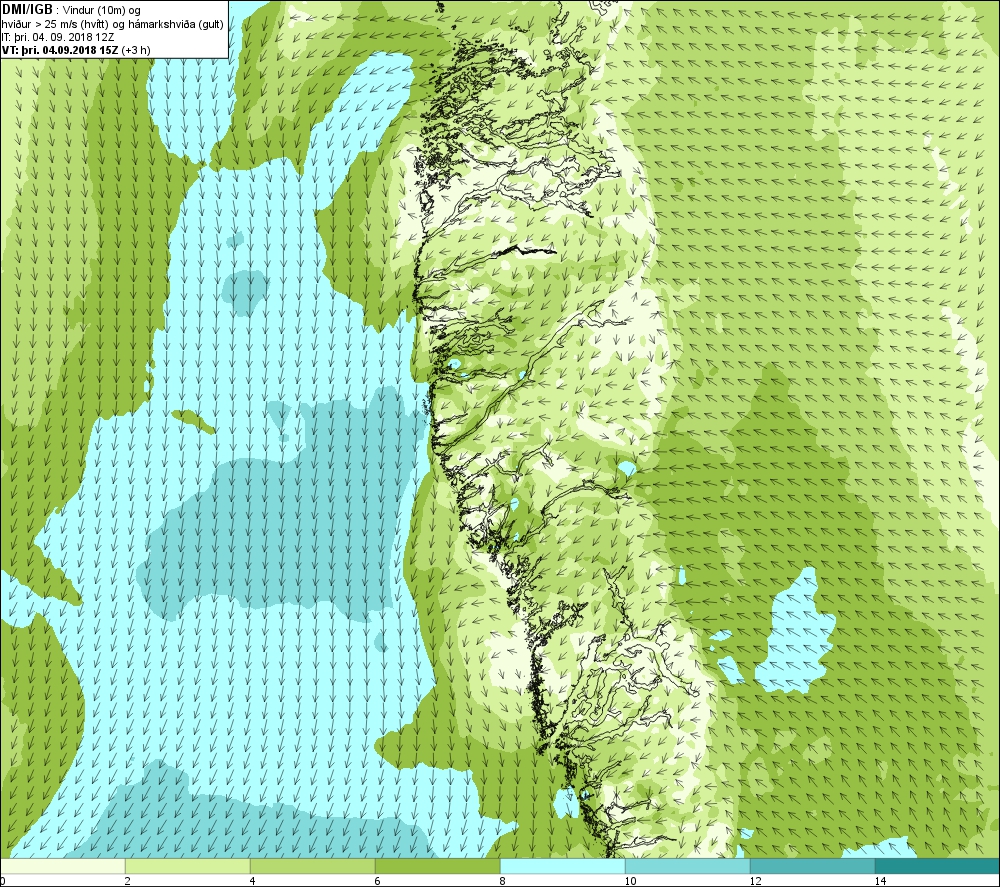This screenshot has height=887, width=1000.
Task: Click the 6–8 m/s dark green legend swatch
Action: click(x=438, y=866)
